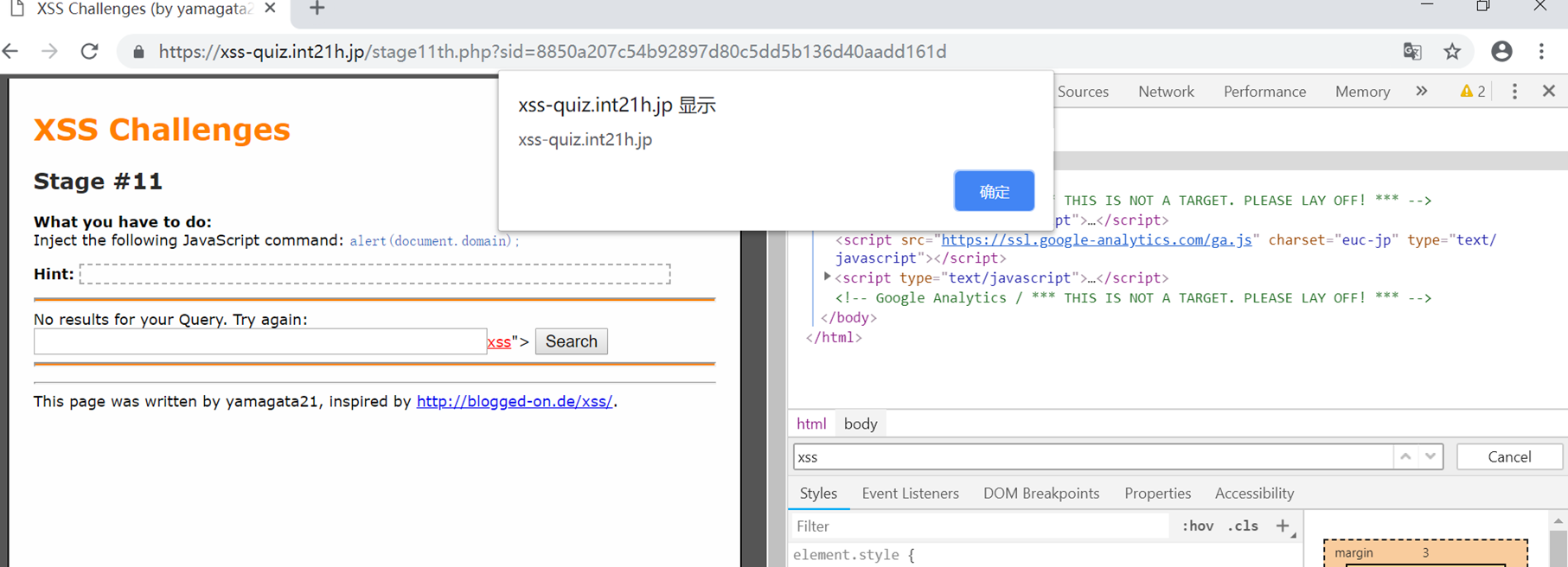The height and width of the screenshot is (567, 1568).
Task: Toggle :hov element state panel
Action: pyautogui.click(x=1198, y=526)
